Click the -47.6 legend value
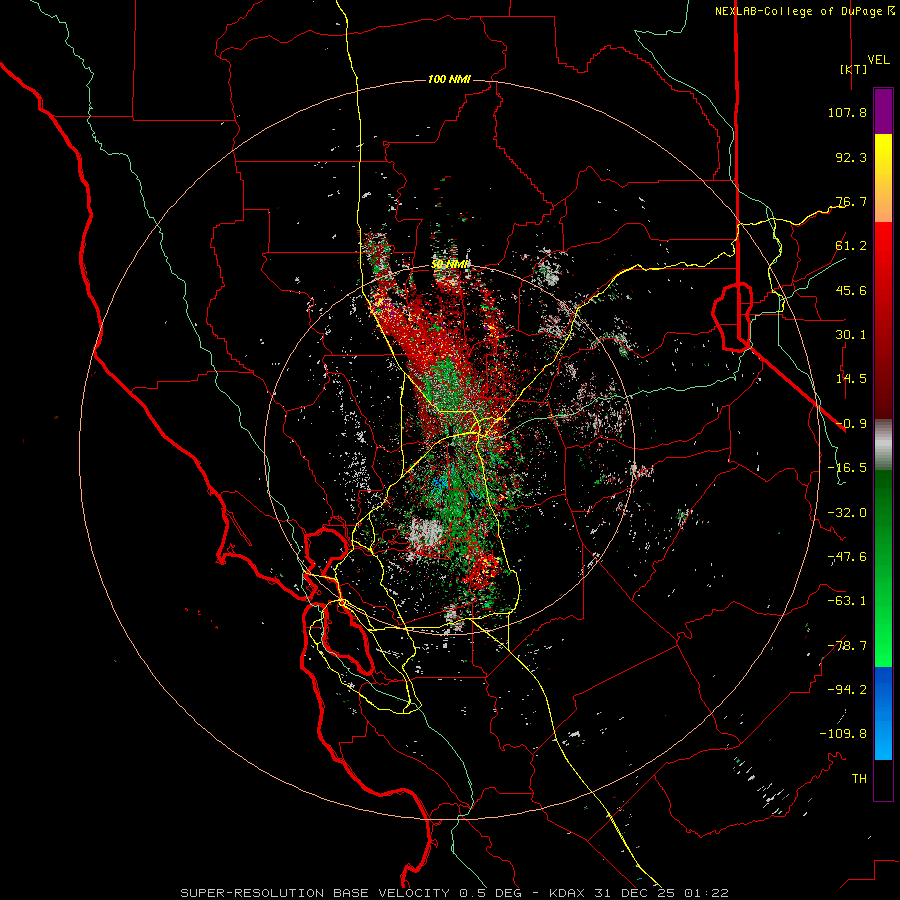The width and height of the screenshot is (900, 900). [x=847, y=557]
